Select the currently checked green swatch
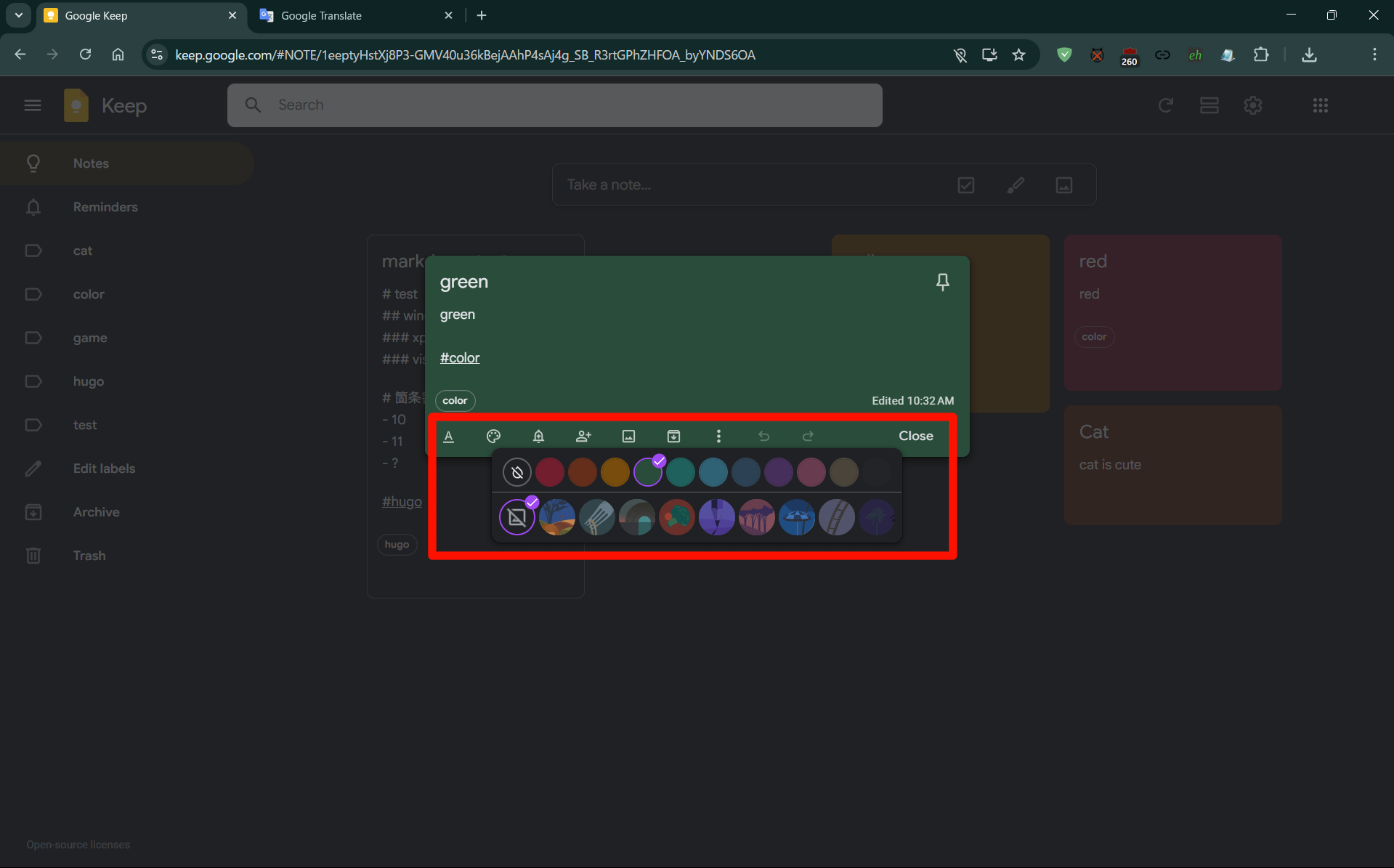The image size is (1394, 868). 648,472
